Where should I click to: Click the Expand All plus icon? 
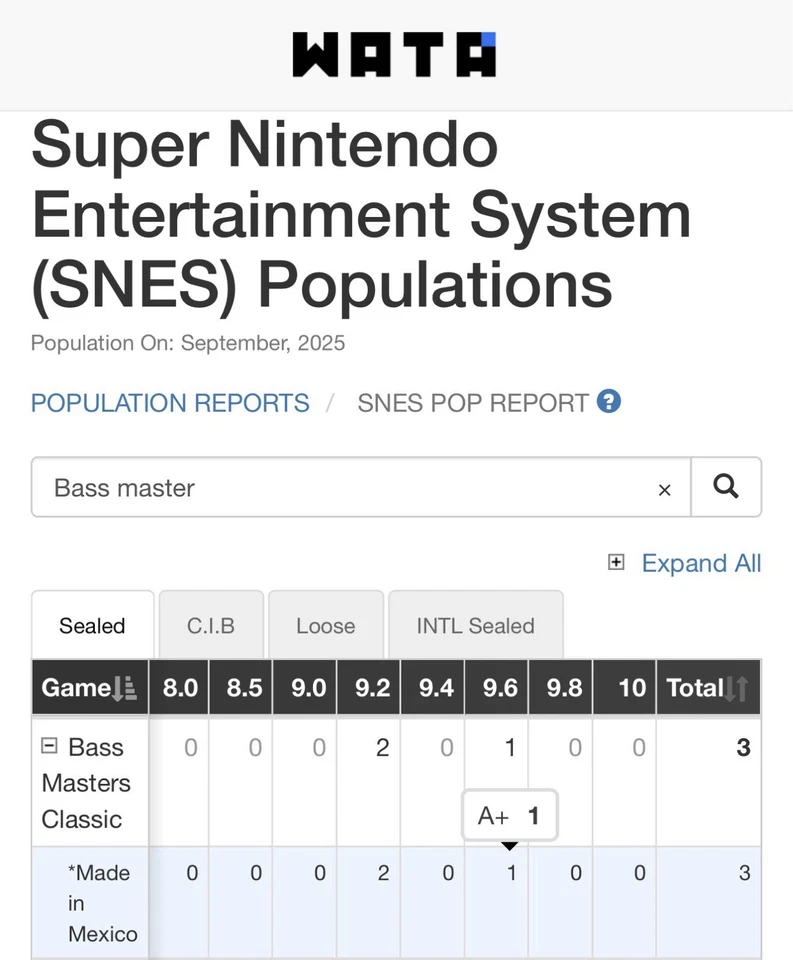(x=616, y=563)
